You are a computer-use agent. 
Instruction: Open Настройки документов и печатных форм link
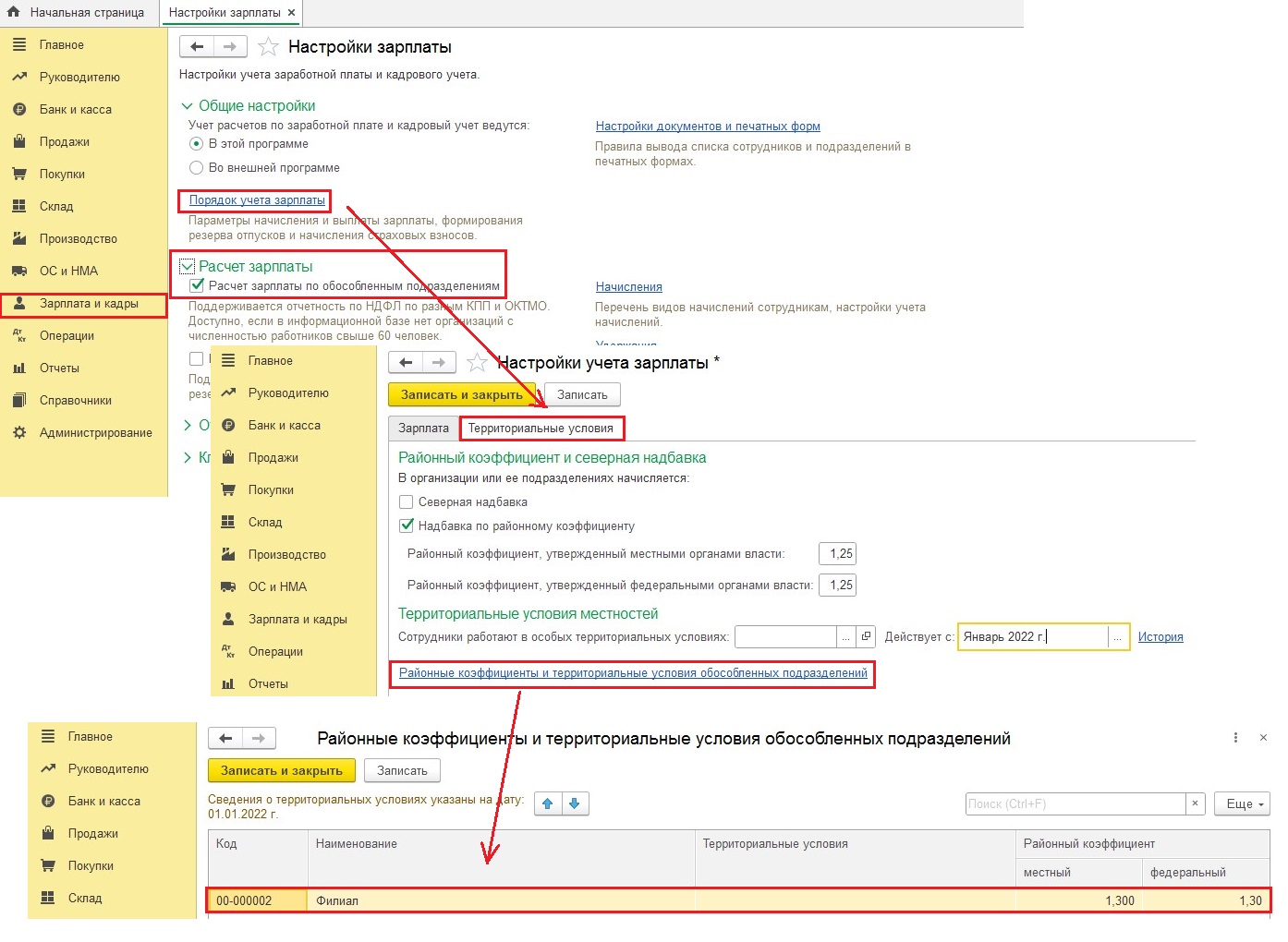[x=708, y=127]
